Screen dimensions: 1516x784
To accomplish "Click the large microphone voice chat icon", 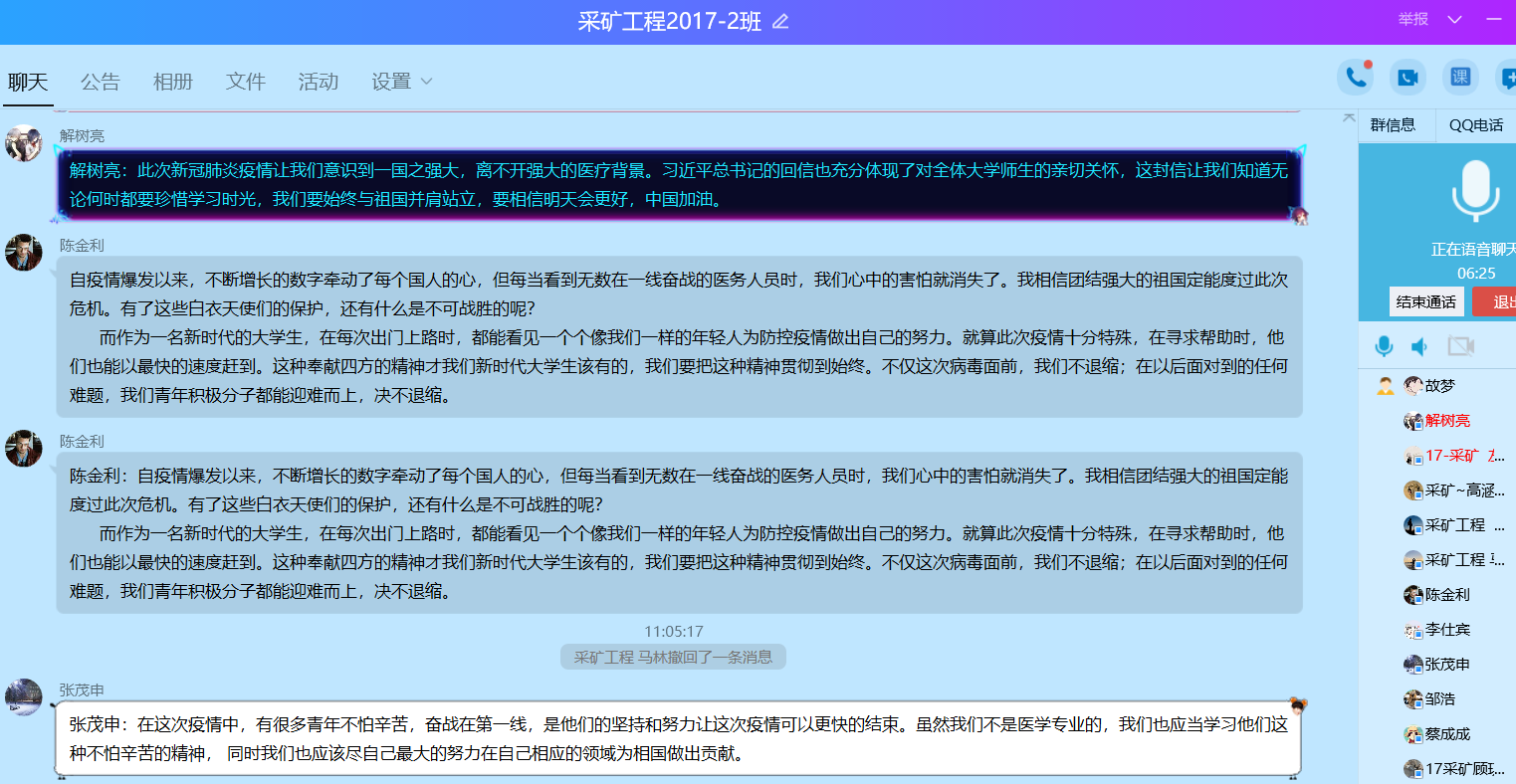I will click(1475, 192).
